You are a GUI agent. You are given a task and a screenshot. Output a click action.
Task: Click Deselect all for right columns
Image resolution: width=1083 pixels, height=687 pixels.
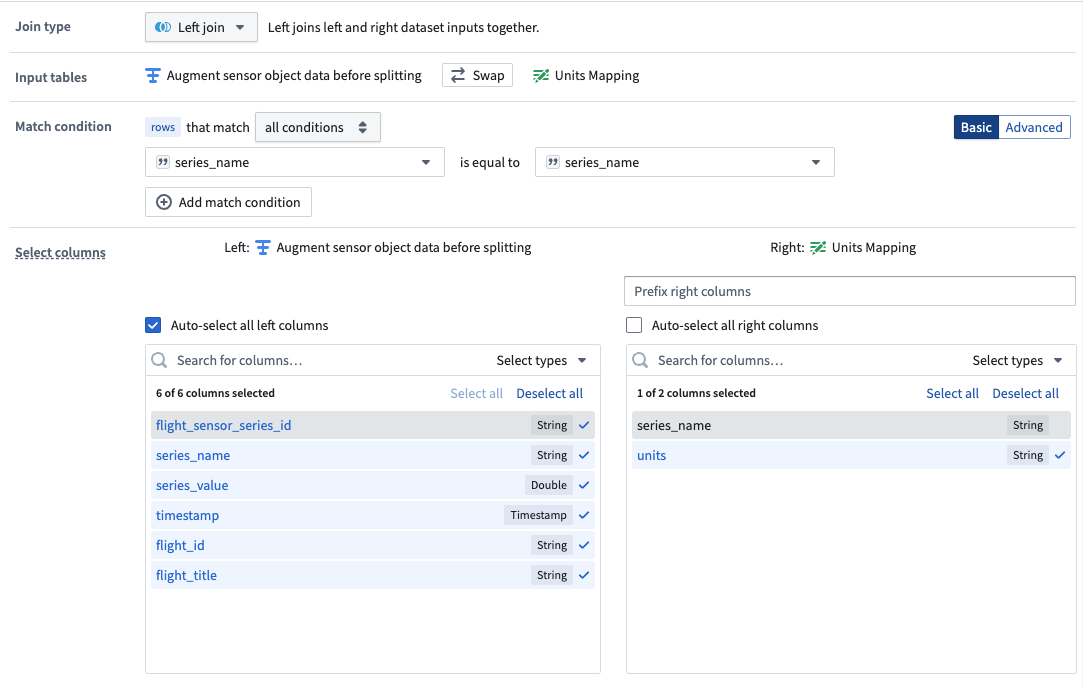pos(1026,394)
